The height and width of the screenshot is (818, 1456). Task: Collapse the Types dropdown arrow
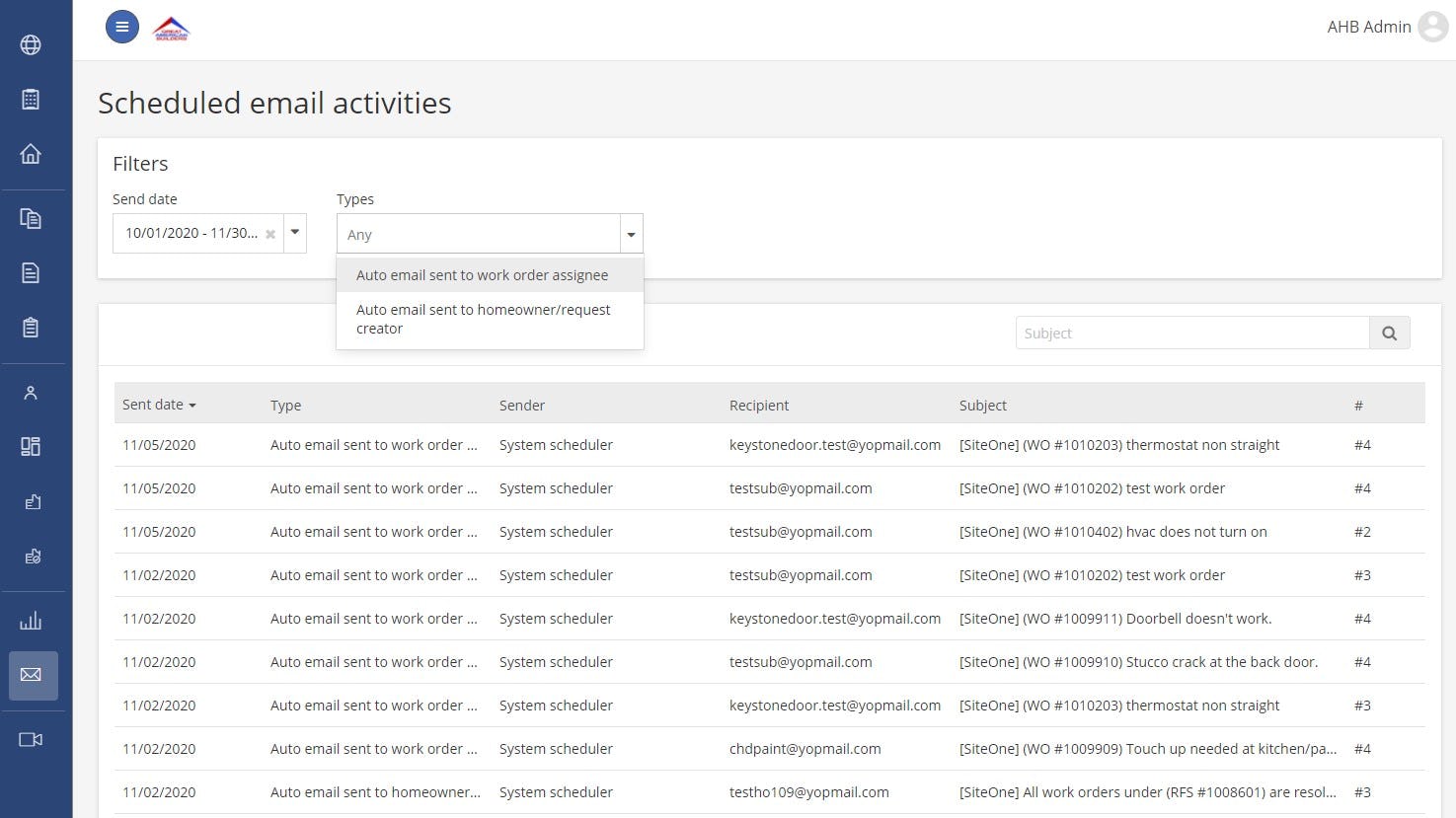pos(631,235)
